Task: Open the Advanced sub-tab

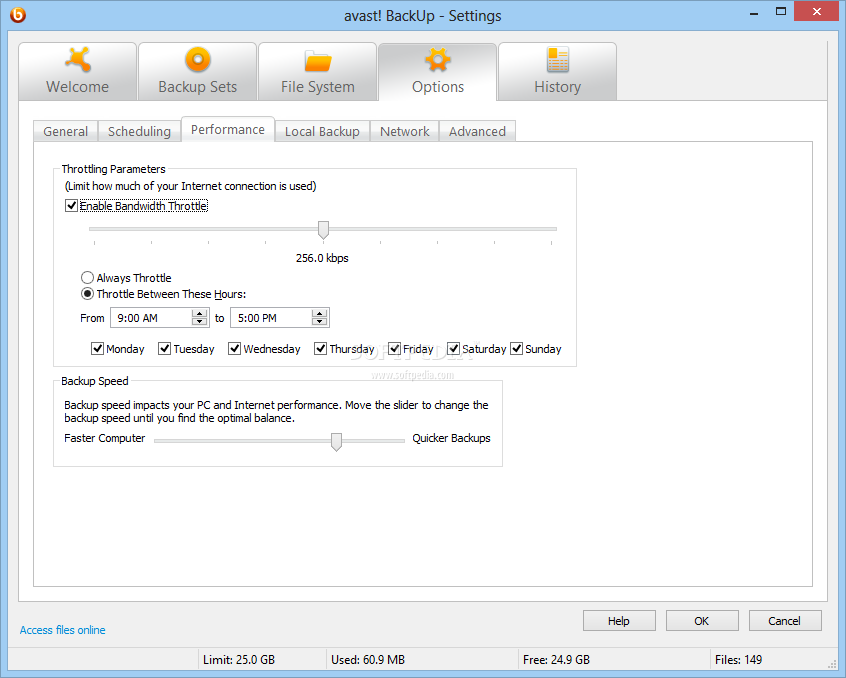Action: coord(477,132)
